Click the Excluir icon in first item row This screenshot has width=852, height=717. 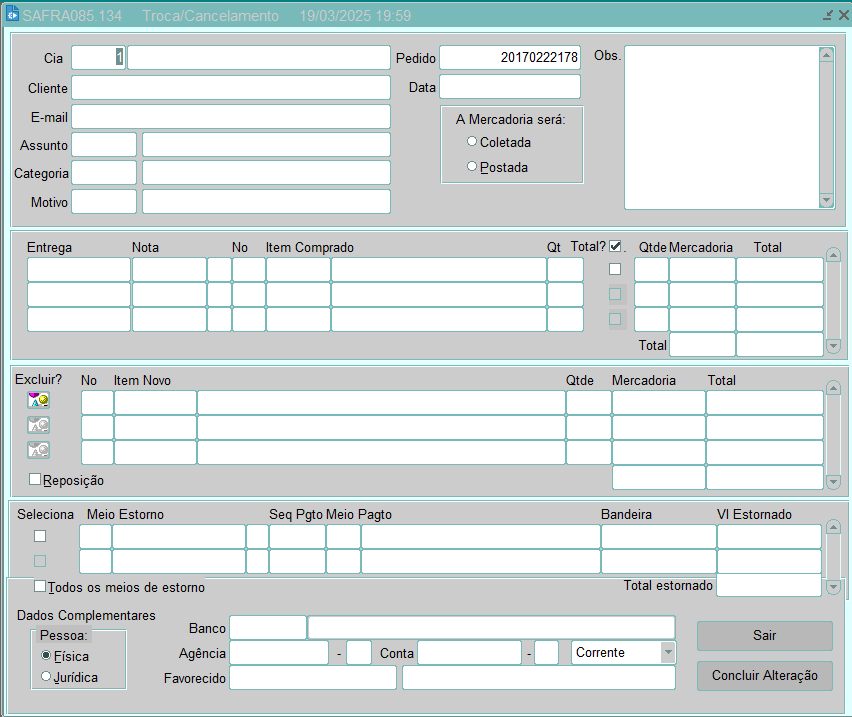pos(38,400)
